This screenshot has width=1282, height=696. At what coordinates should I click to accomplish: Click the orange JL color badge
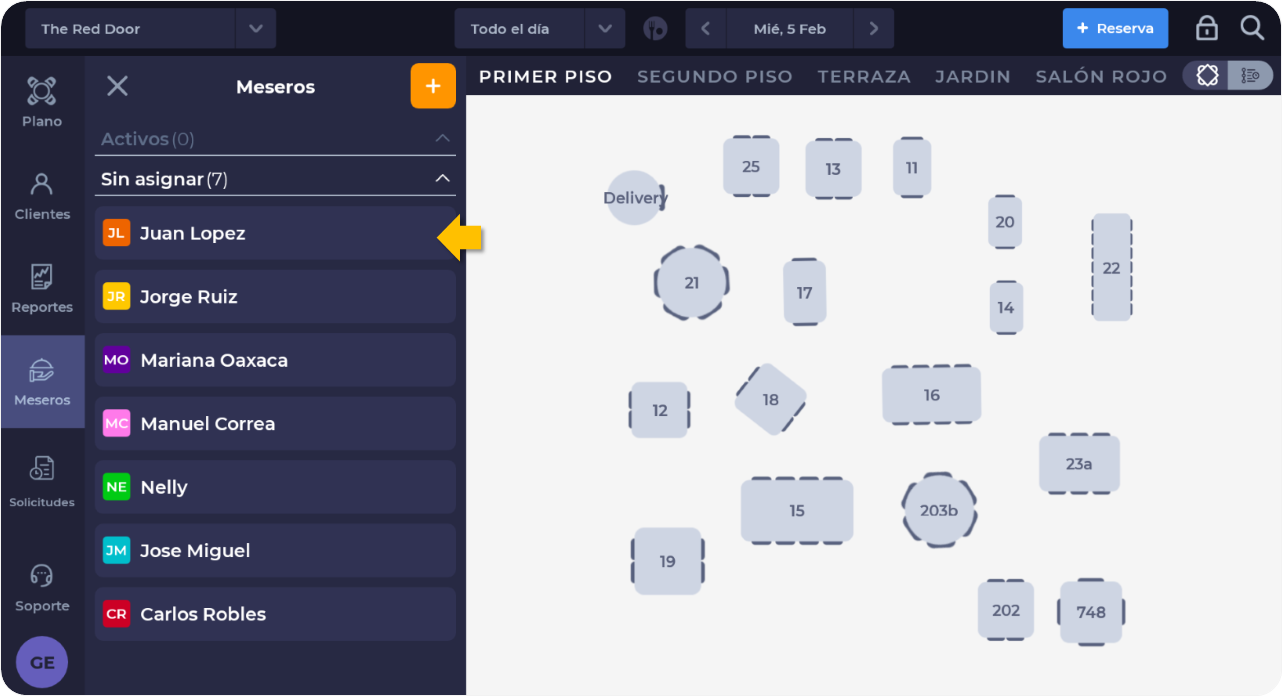(116, 233)
